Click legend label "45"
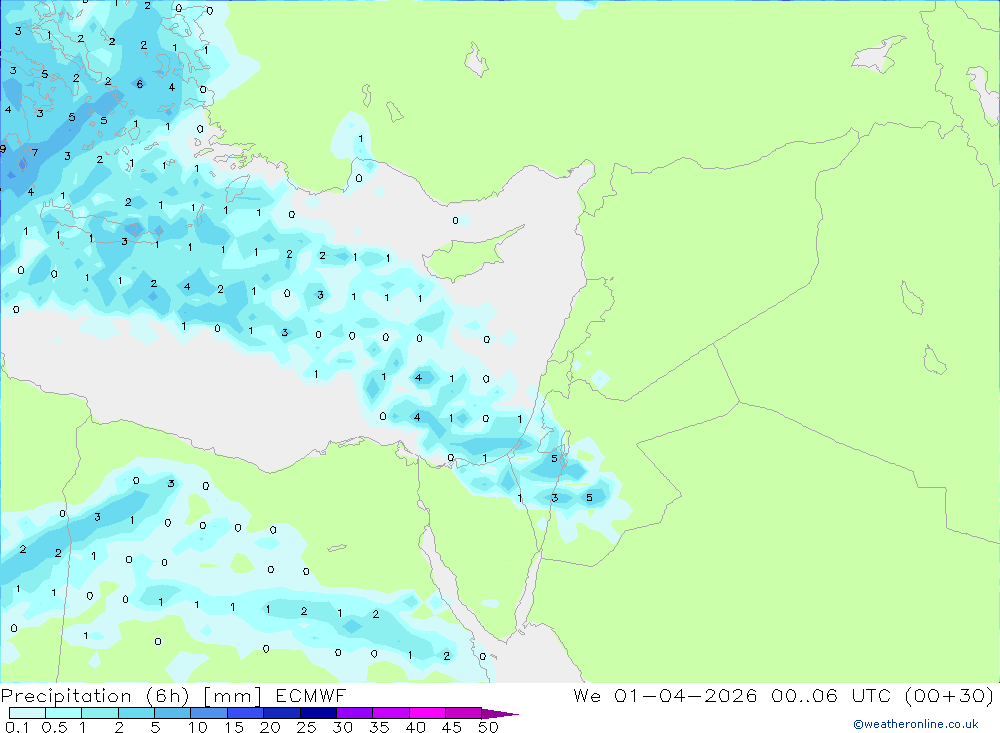1000x733 pixels. pos(452,727)
